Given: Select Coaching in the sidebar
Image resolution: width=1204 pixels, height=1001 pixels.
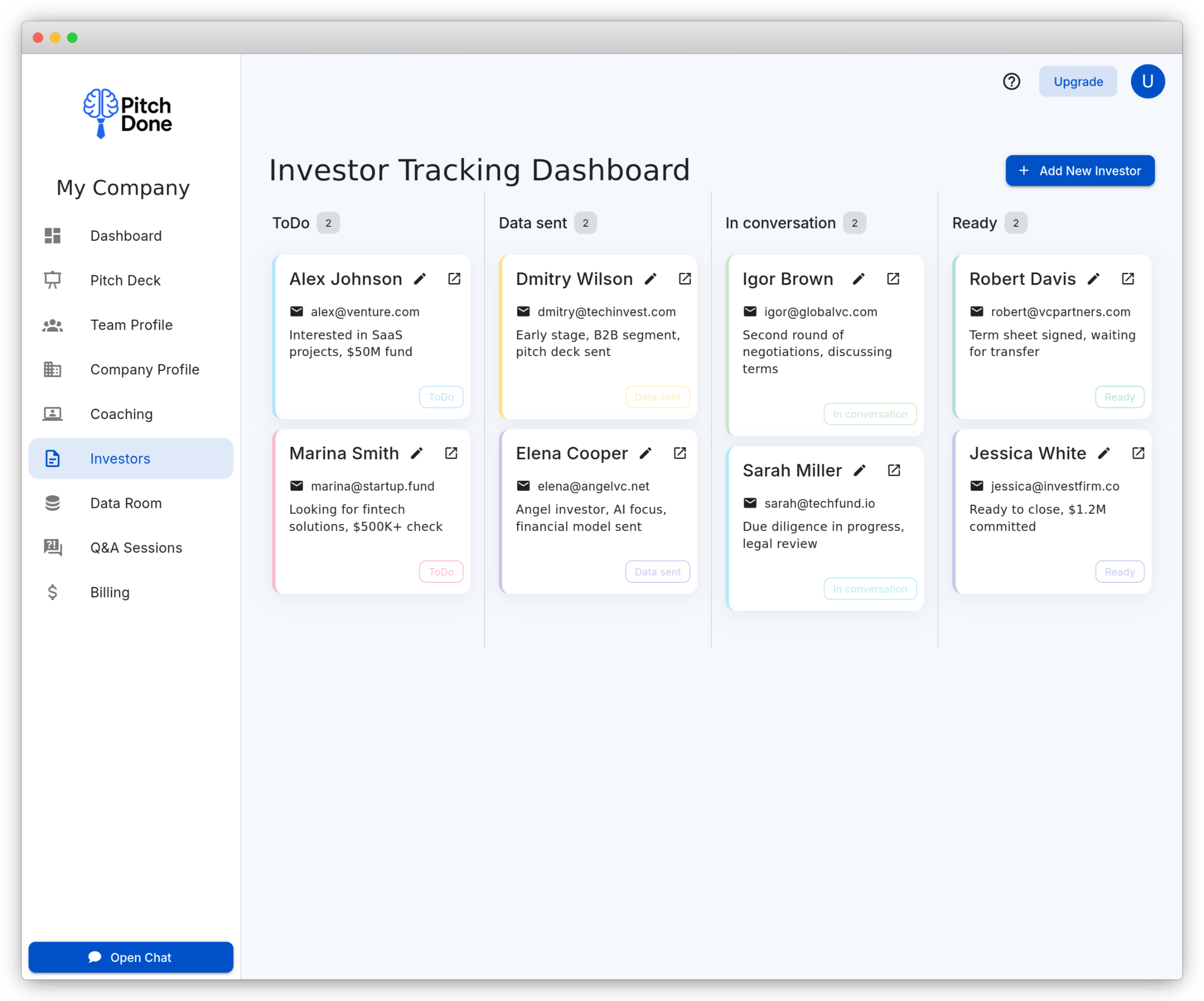Looking at the screenshot, I should tap(131, 414).
